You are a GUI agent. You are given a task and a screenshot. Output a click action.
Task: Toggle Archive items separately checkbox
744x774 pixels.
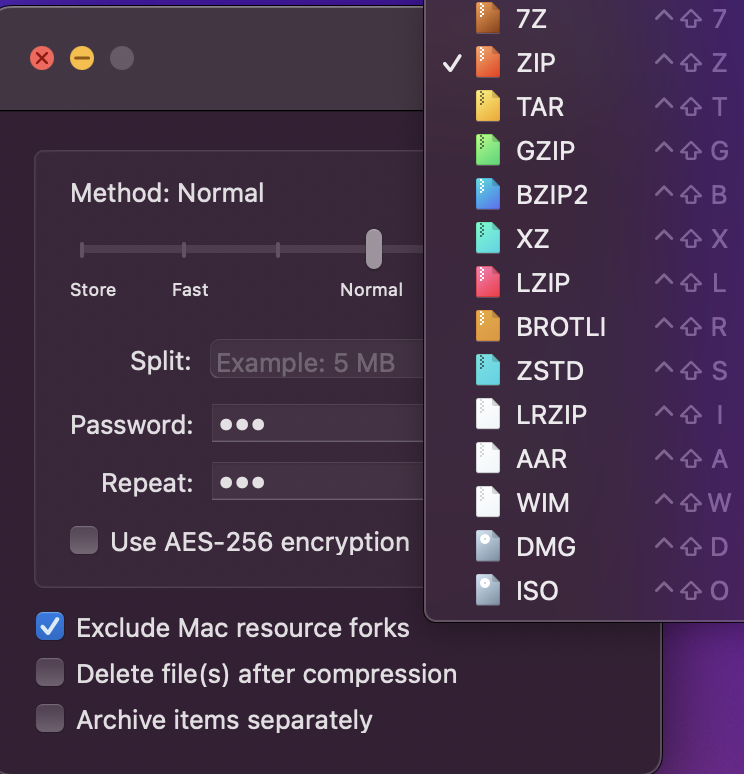(x=50, y=720)
